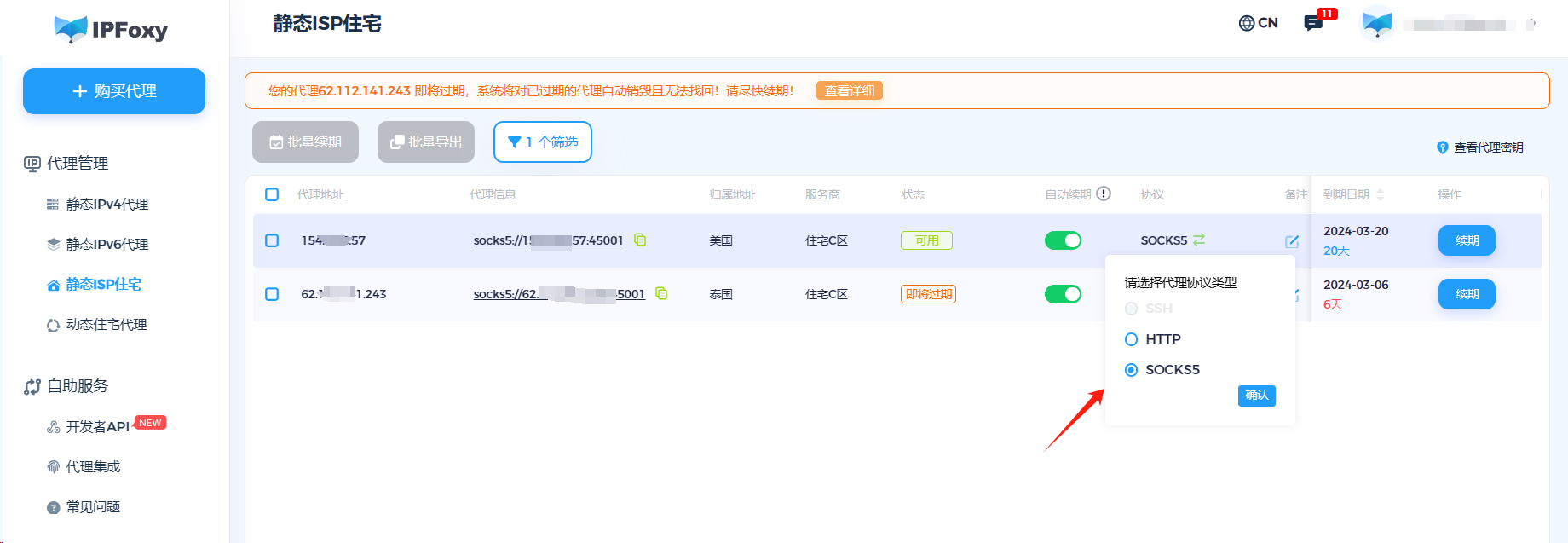1568x543 pixels.
Task: Click the 购买代理 button
Action: (x=114, y=91)
